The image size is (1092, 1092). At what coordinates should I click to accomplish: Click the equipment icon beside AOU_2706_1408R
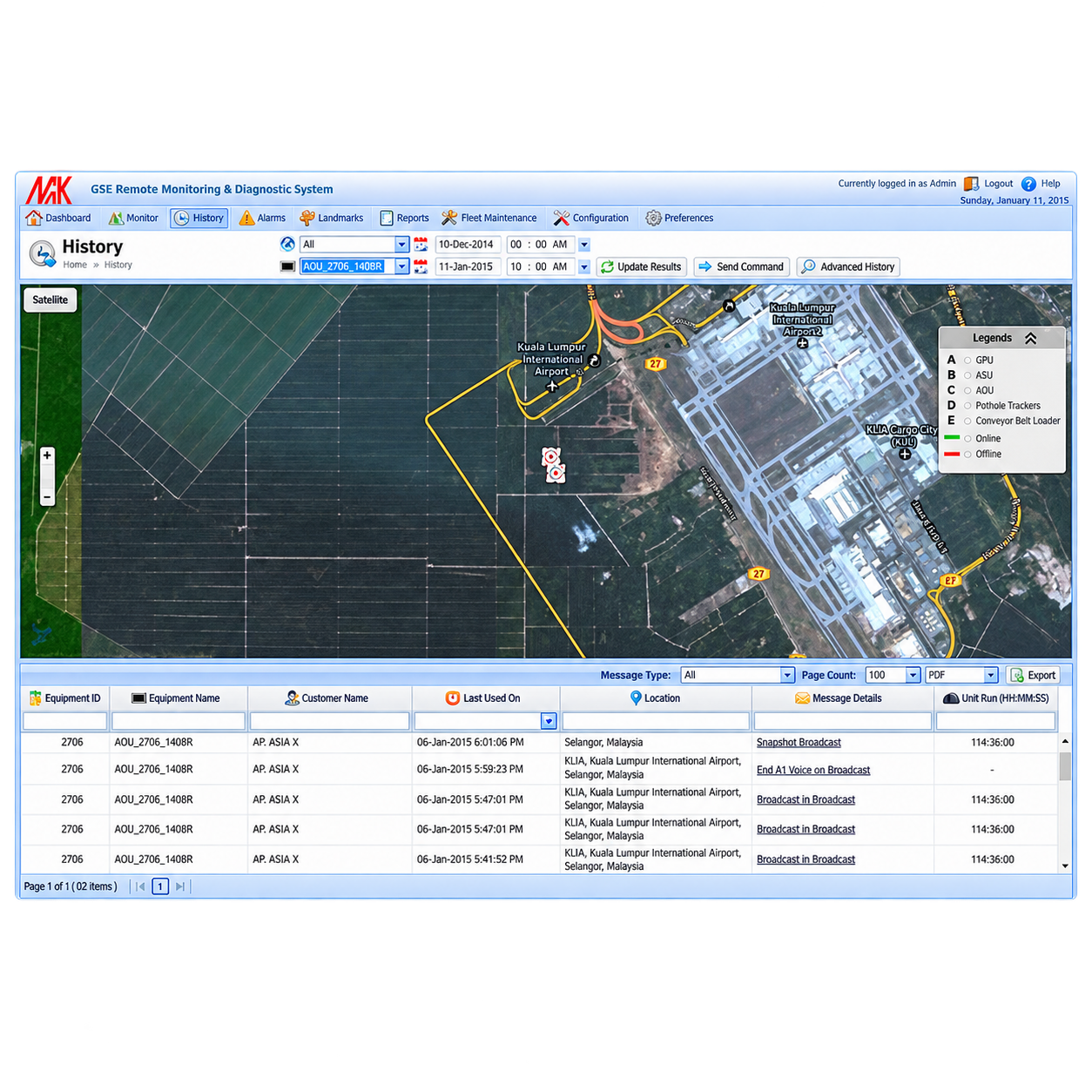pyautogui.click(x=287, y=266)
